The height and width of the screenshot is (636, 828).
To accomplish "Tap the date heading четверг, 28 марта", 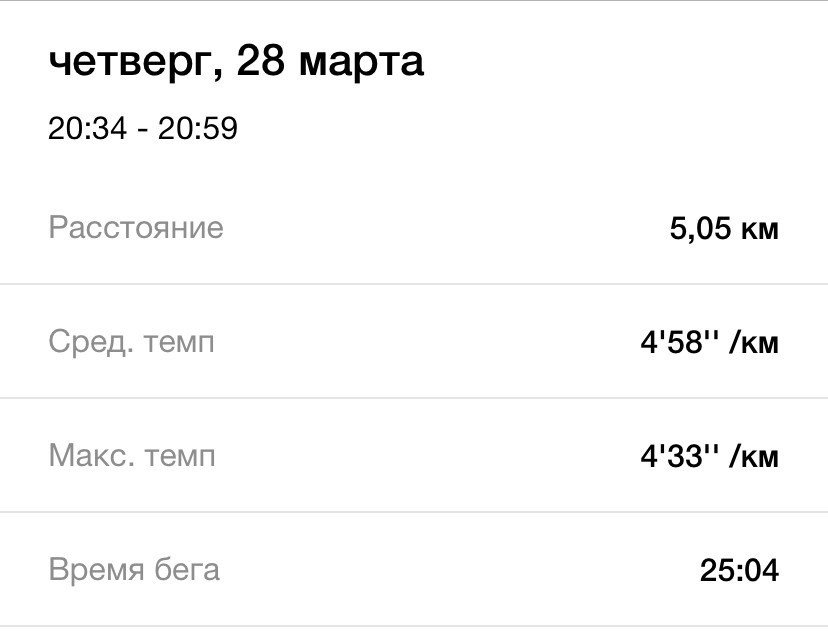I will coord(236,63).
